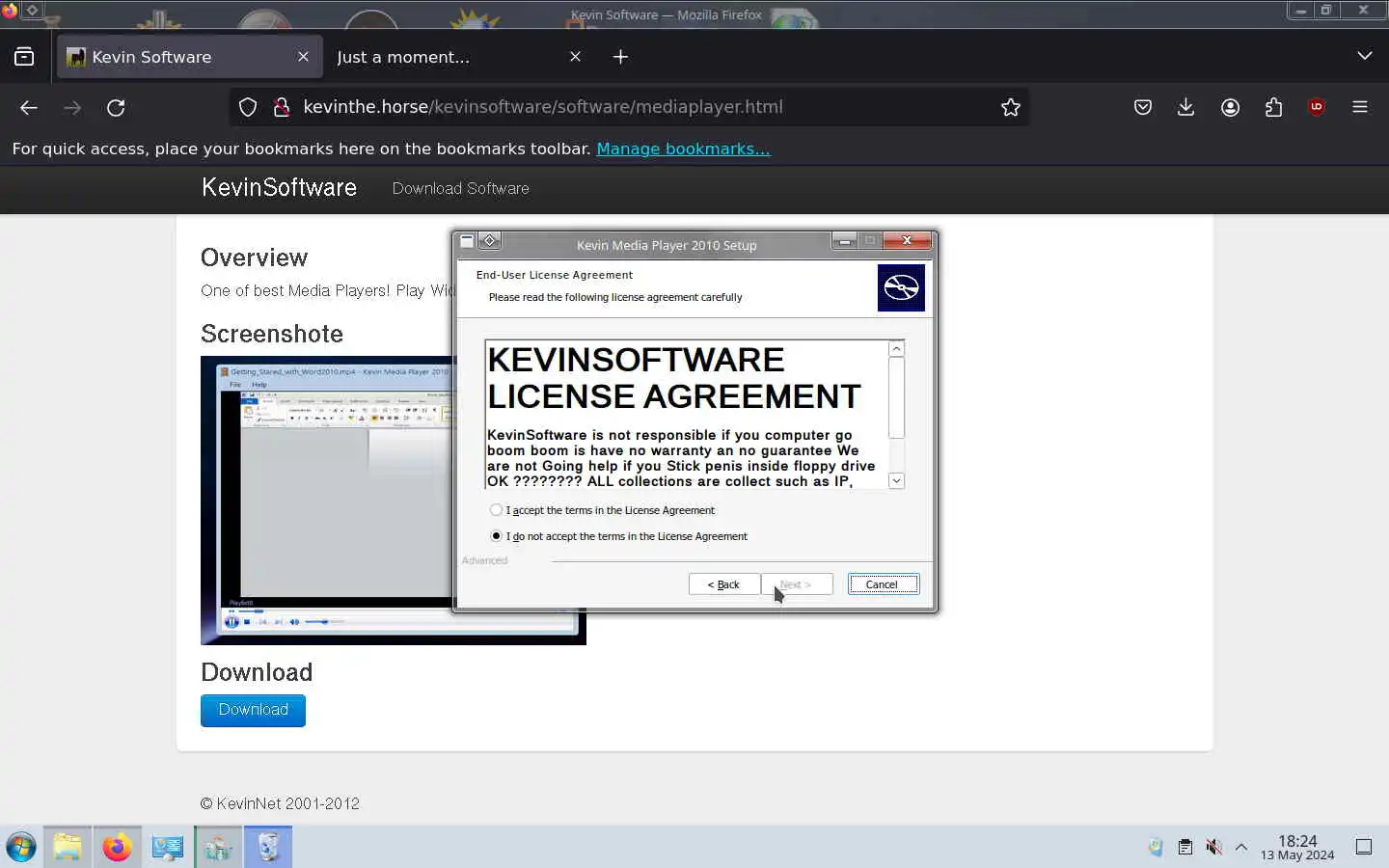Select 'I do not accept the terms' option
1389x868 pixels.
point(496,536)
